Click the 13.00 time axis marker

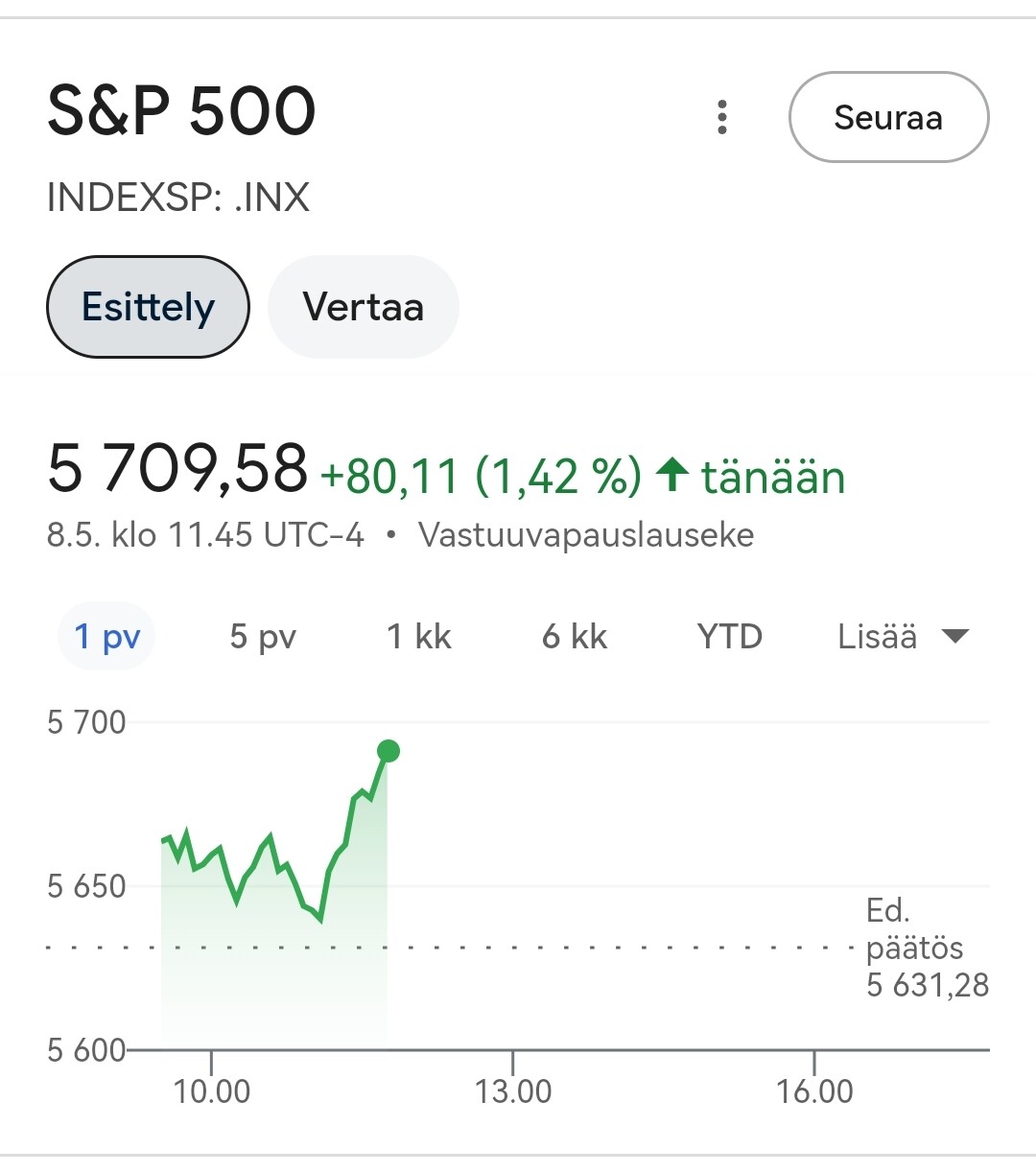513,1091
